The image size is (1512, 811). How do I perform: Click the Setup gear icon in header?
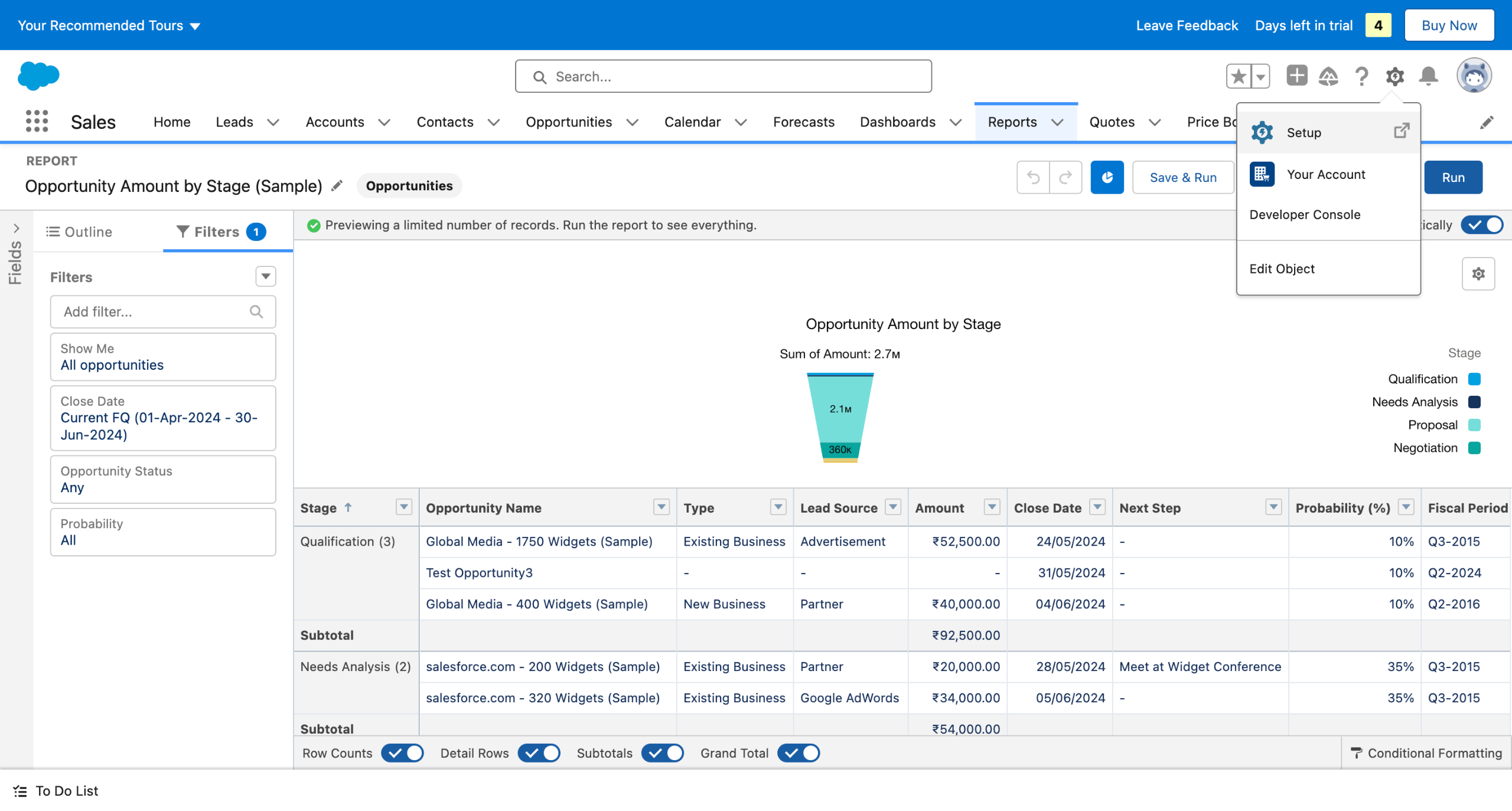click(x=1395, y=76)
